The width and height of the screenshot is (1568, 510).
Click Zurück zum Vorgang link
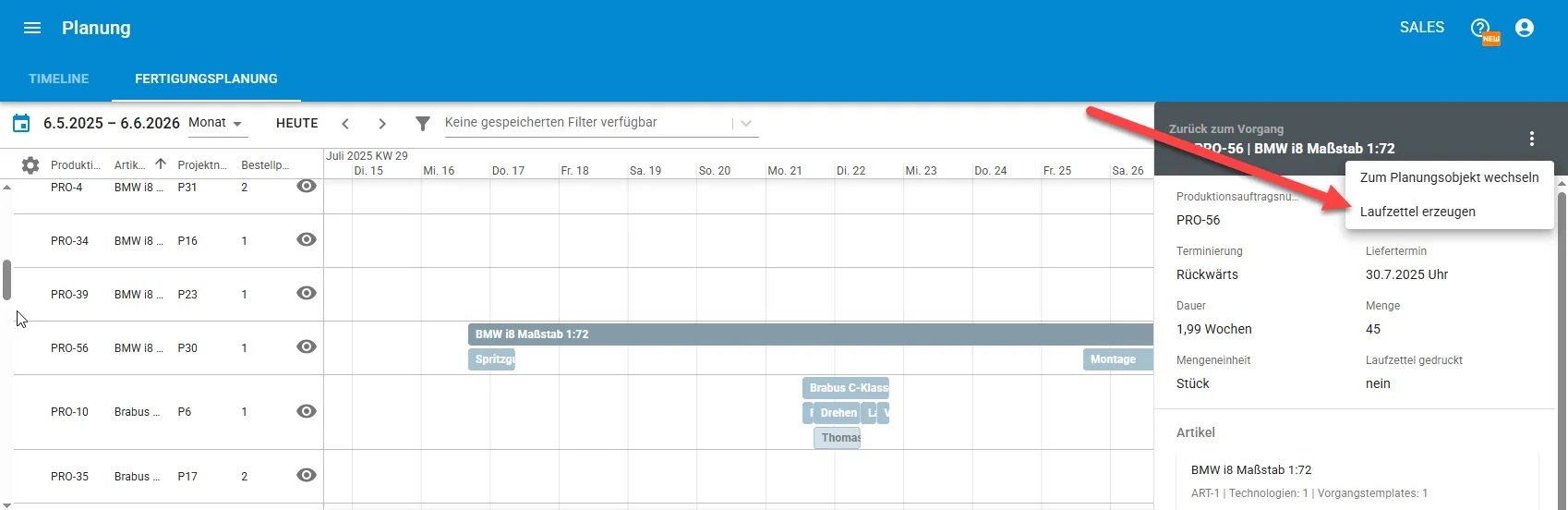pos(1226,129)
